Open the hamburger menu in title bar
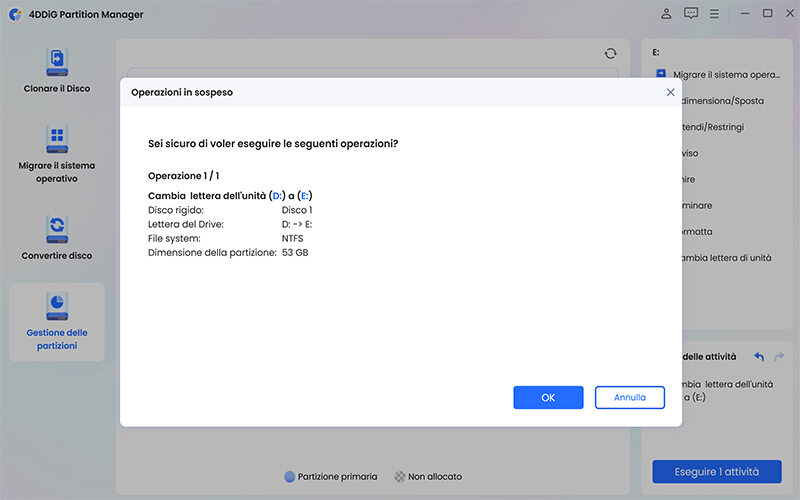Image resolution: width=800 pixels, height=500 pixels. (715, 14)
